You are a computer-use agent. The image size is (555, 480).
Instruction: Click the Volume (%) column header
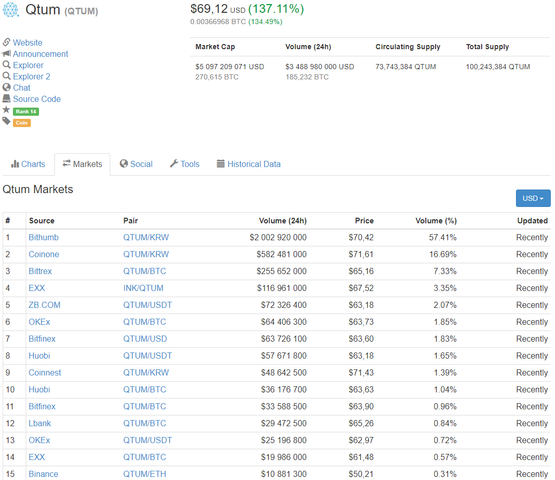(x=436, y=221)
